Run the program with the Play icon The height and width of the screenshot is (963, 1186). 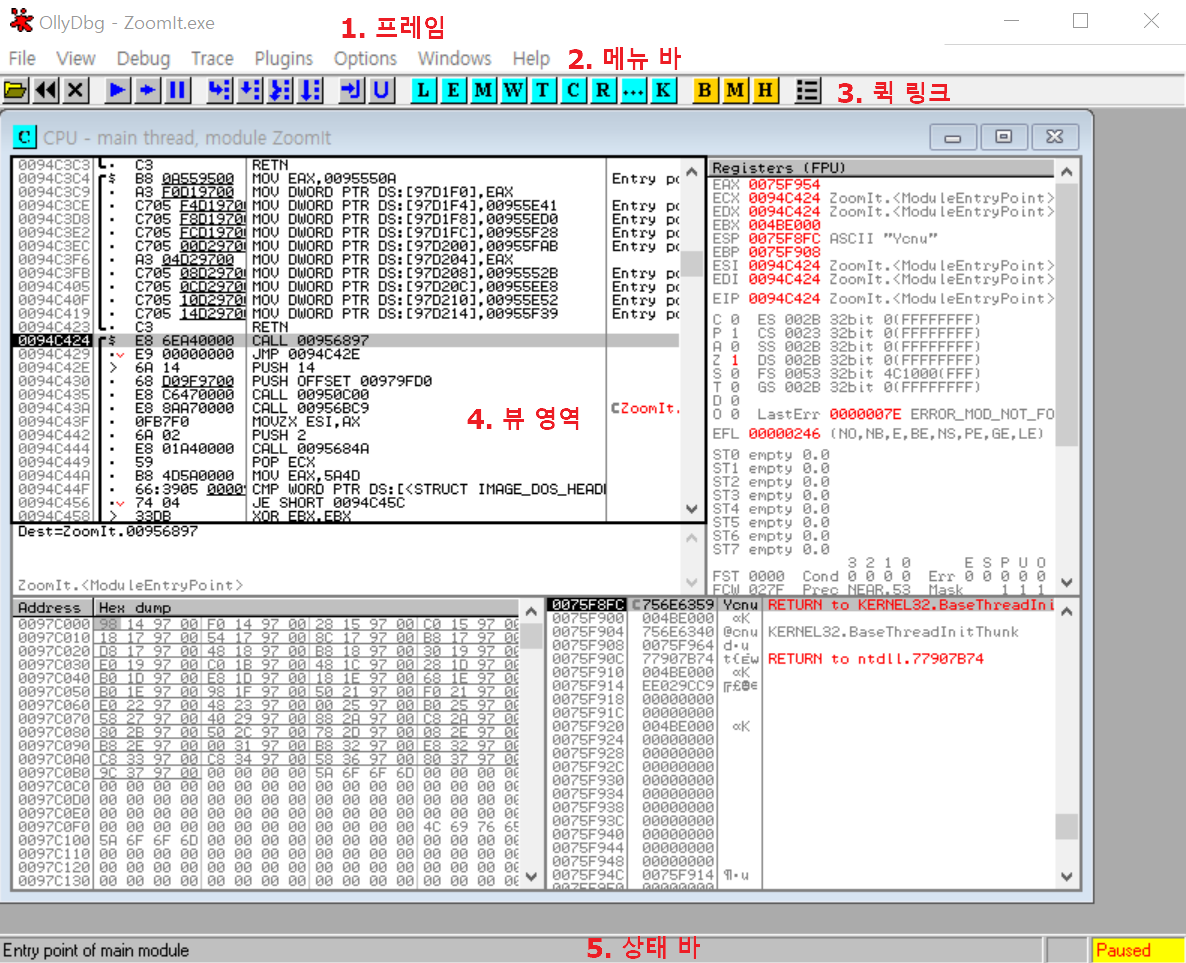[x=117, y=90]
